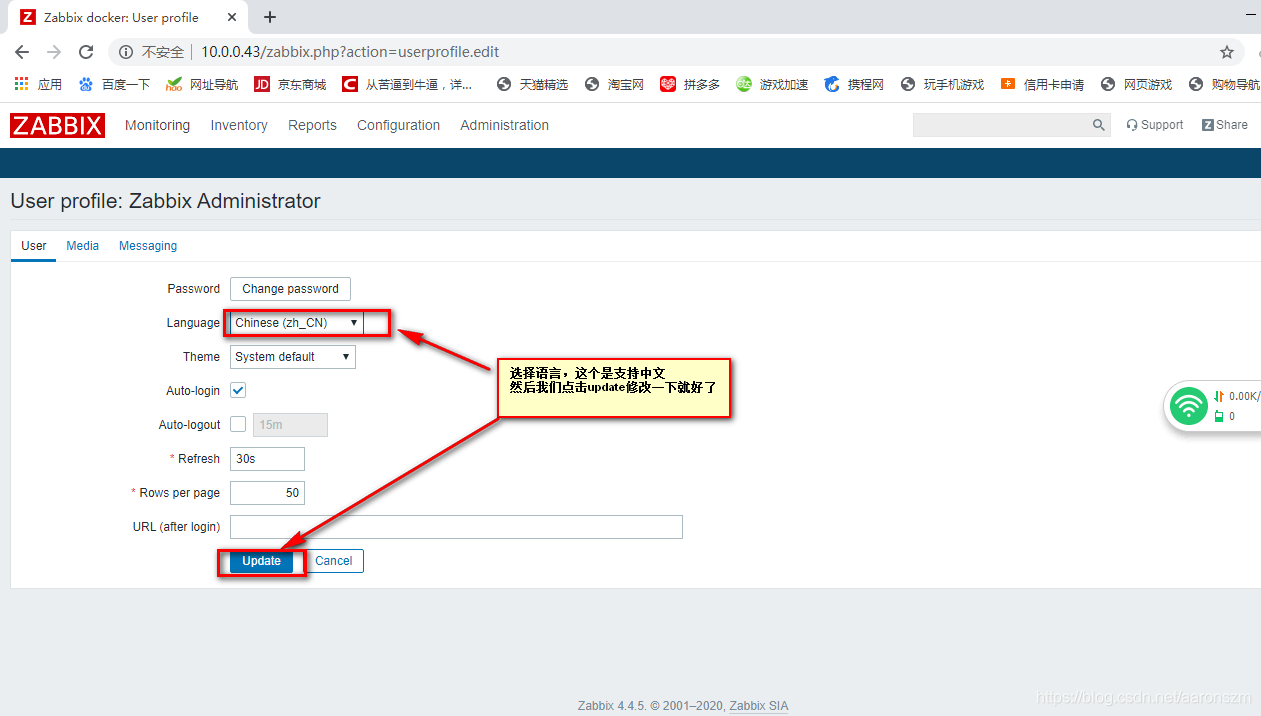The width and height of the screenshot is (1261, 716).
Task: Click the Cancel button
Action: click(334, 561)
